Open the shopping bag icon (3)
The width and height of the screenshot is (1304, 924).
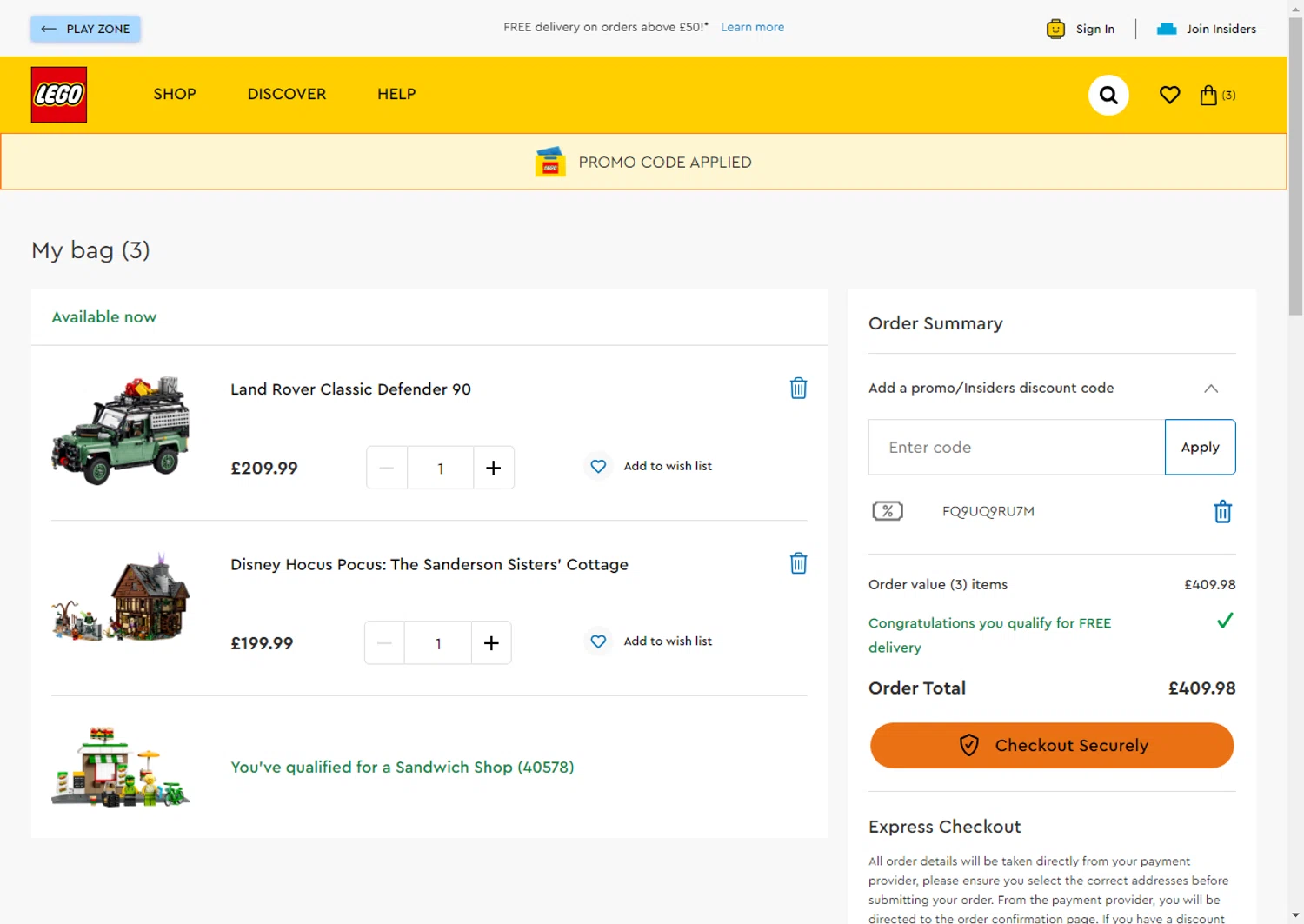coord(1217,95)
